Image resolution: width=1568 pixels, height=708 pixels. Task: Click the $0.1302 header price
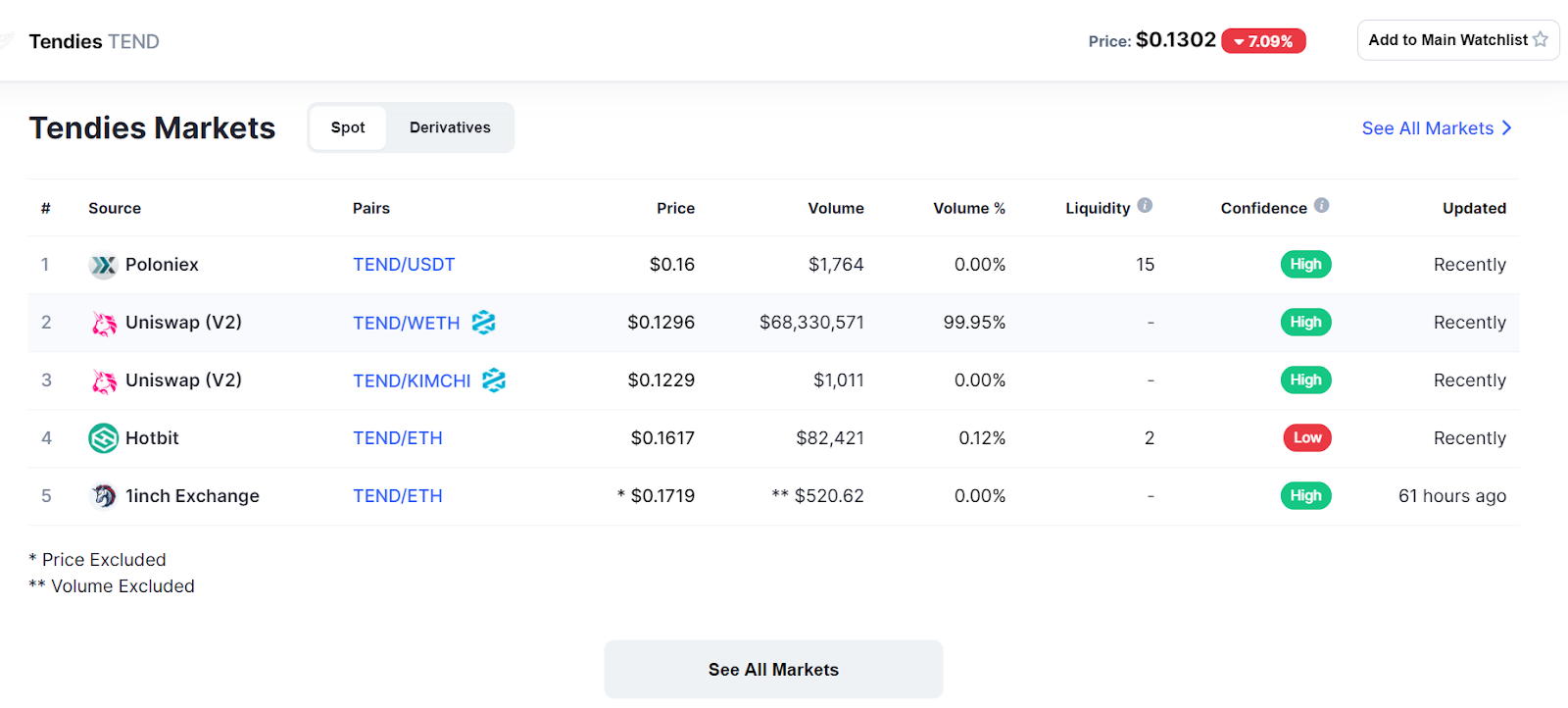tap(1176, 40)
